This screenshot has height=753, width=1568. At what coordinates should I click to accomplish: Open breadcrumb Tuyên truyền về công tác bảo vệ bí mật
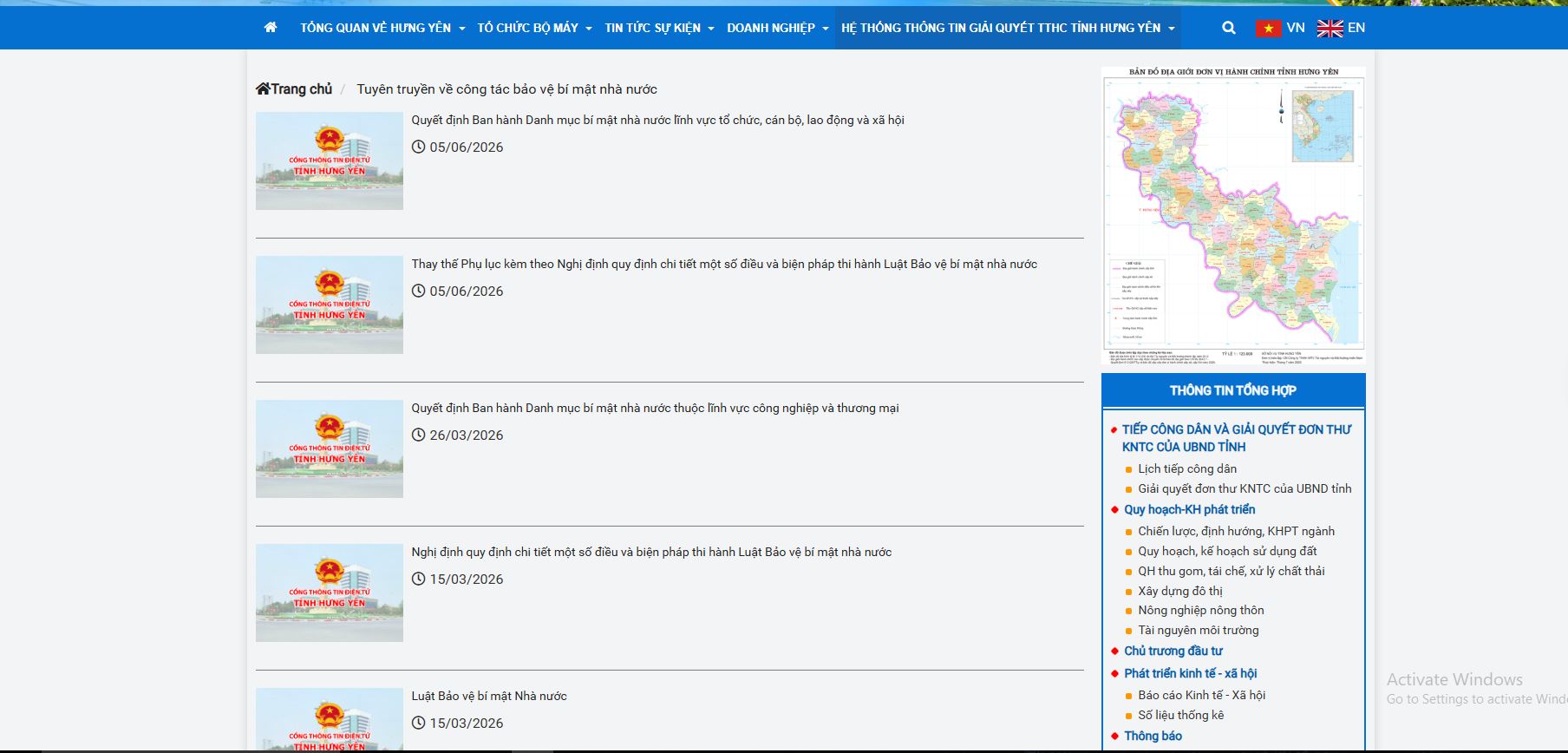click(x=506, y=89)
